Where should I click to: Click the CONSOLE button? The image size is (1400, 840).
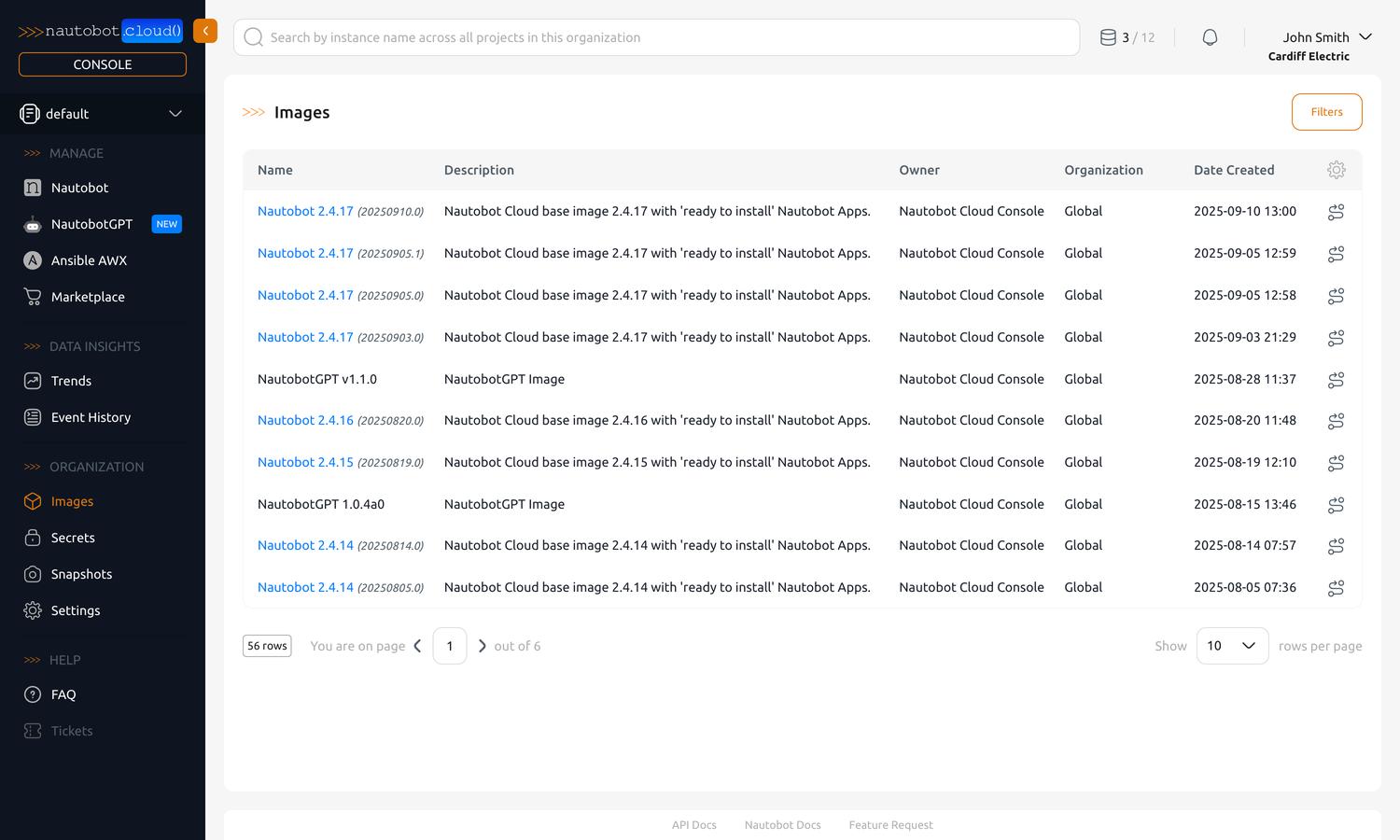click(103, 64)
